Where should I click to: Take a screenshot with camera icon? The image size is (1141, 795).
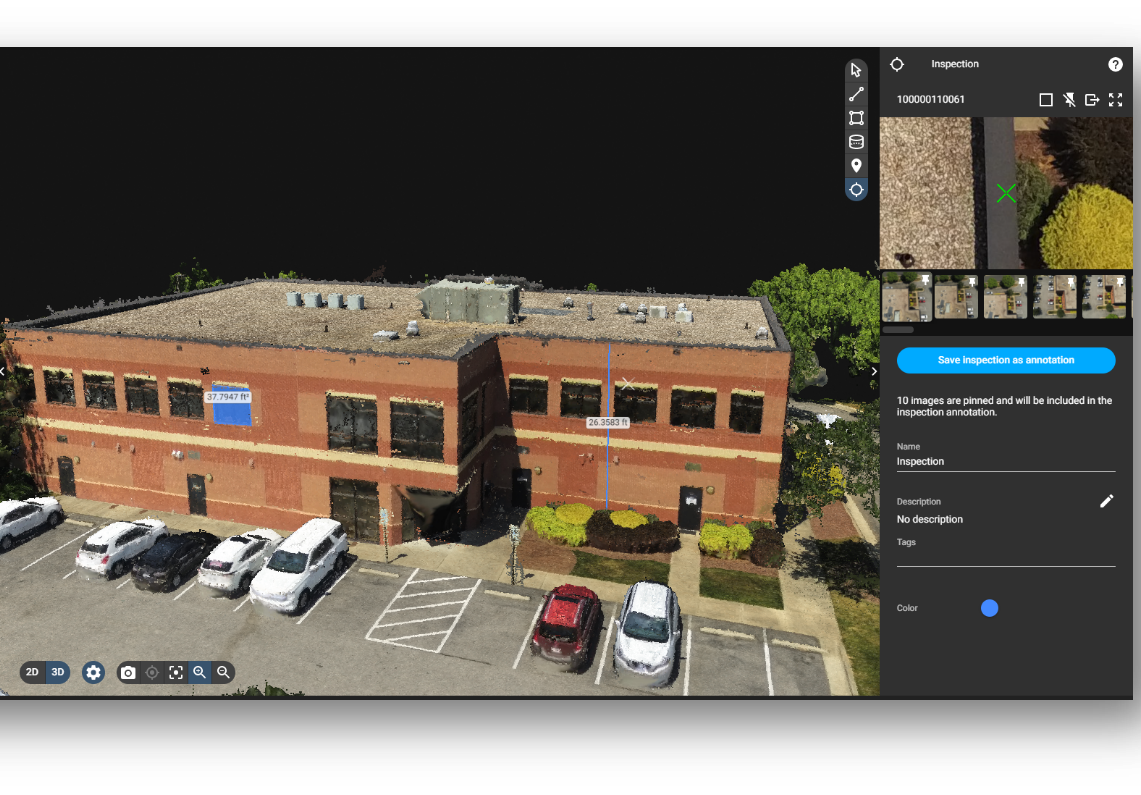click(x=128, y=673)
